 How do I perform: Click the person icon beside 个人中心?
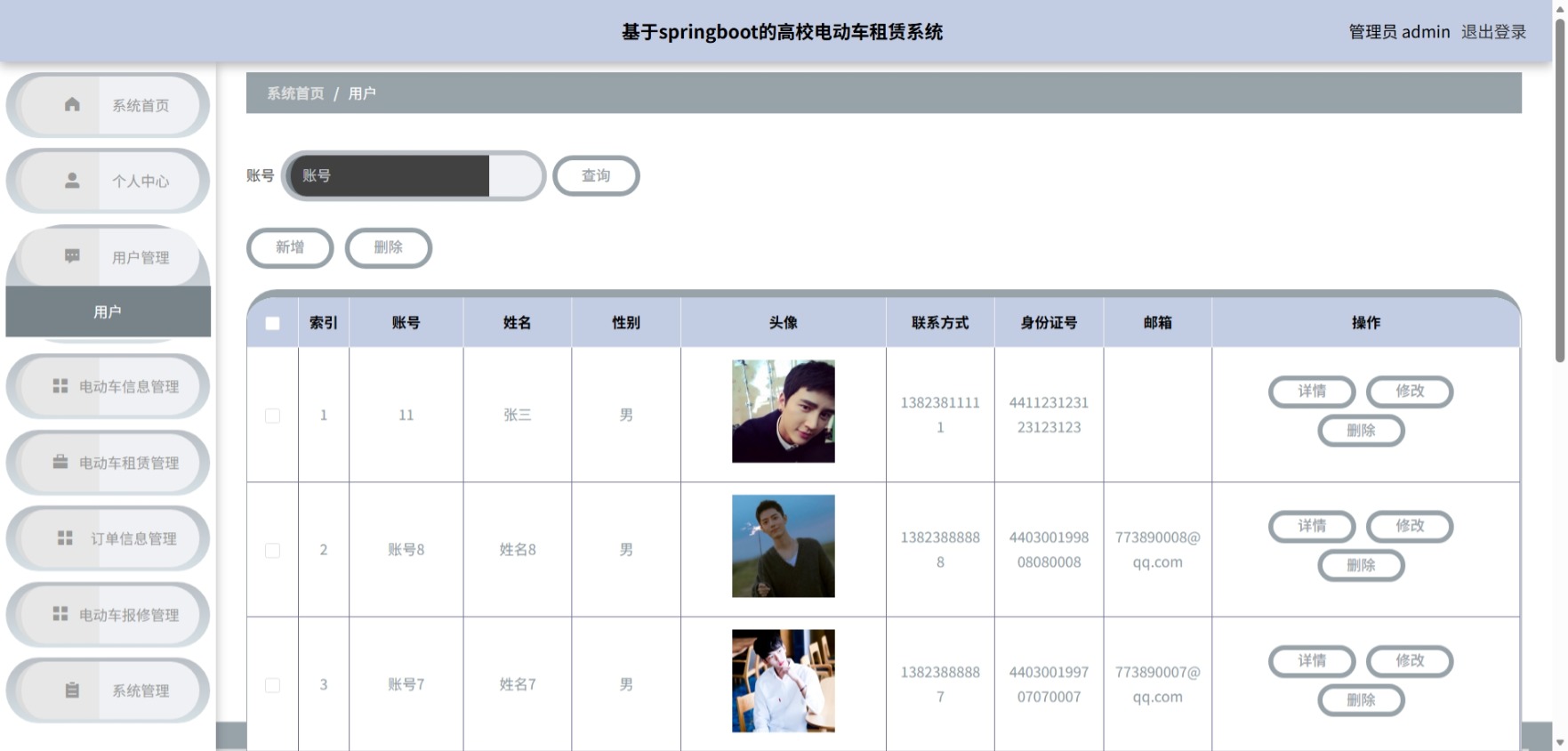72,181
